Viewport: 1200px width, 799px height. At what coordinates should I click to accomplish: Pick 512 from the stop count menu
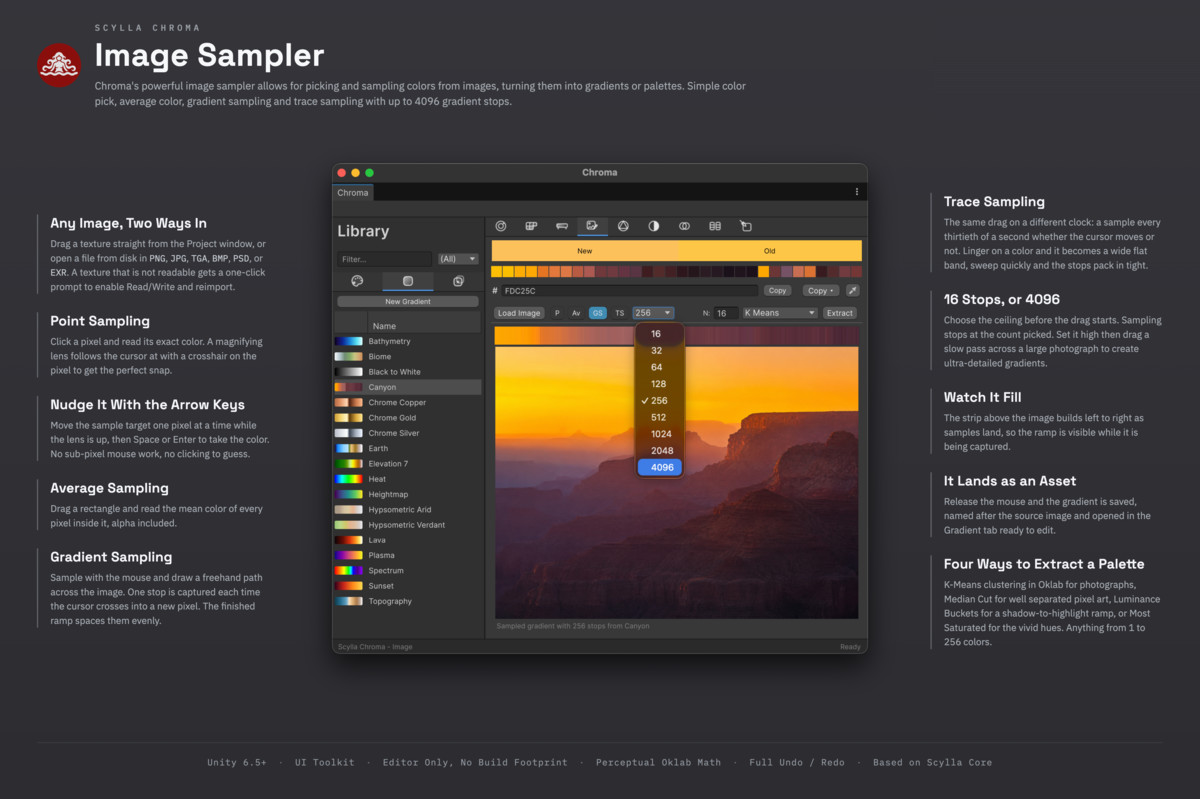tap(660, 417)
